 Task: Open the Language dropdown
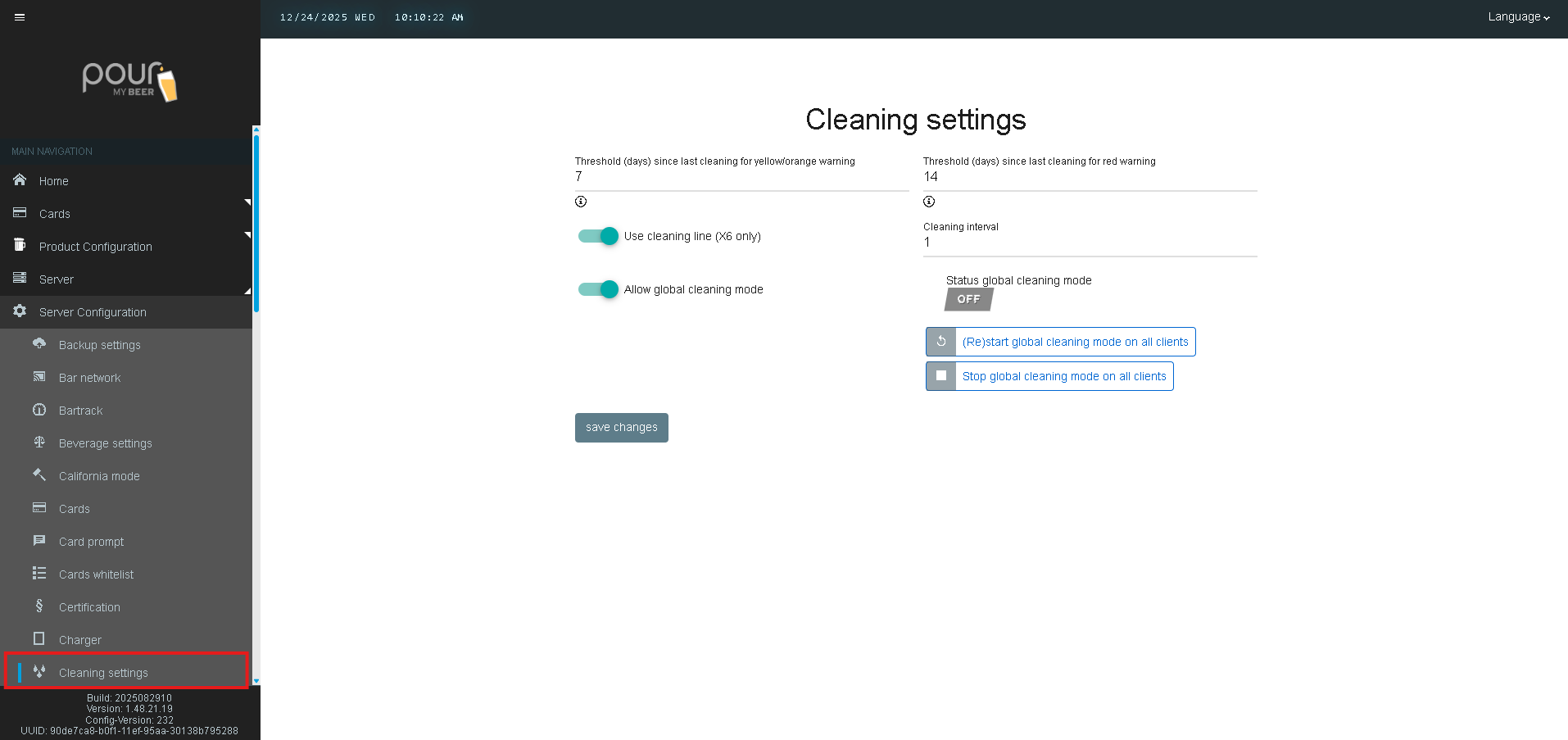pos(1518,17)
